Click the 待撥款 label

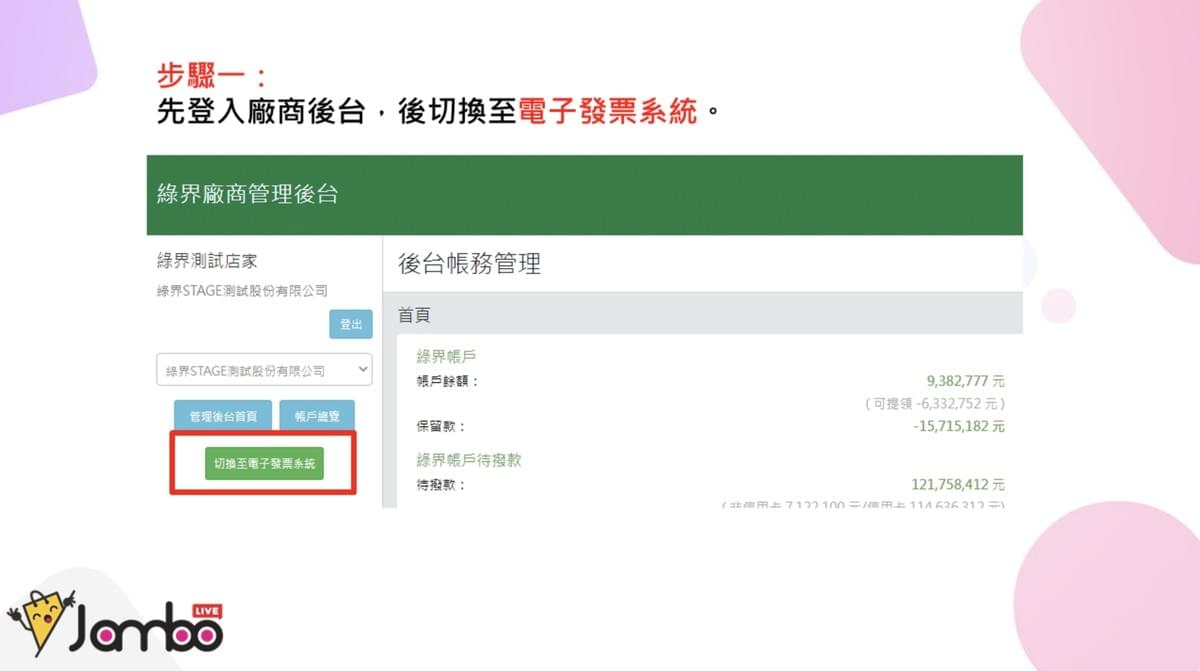click(441, 485)
